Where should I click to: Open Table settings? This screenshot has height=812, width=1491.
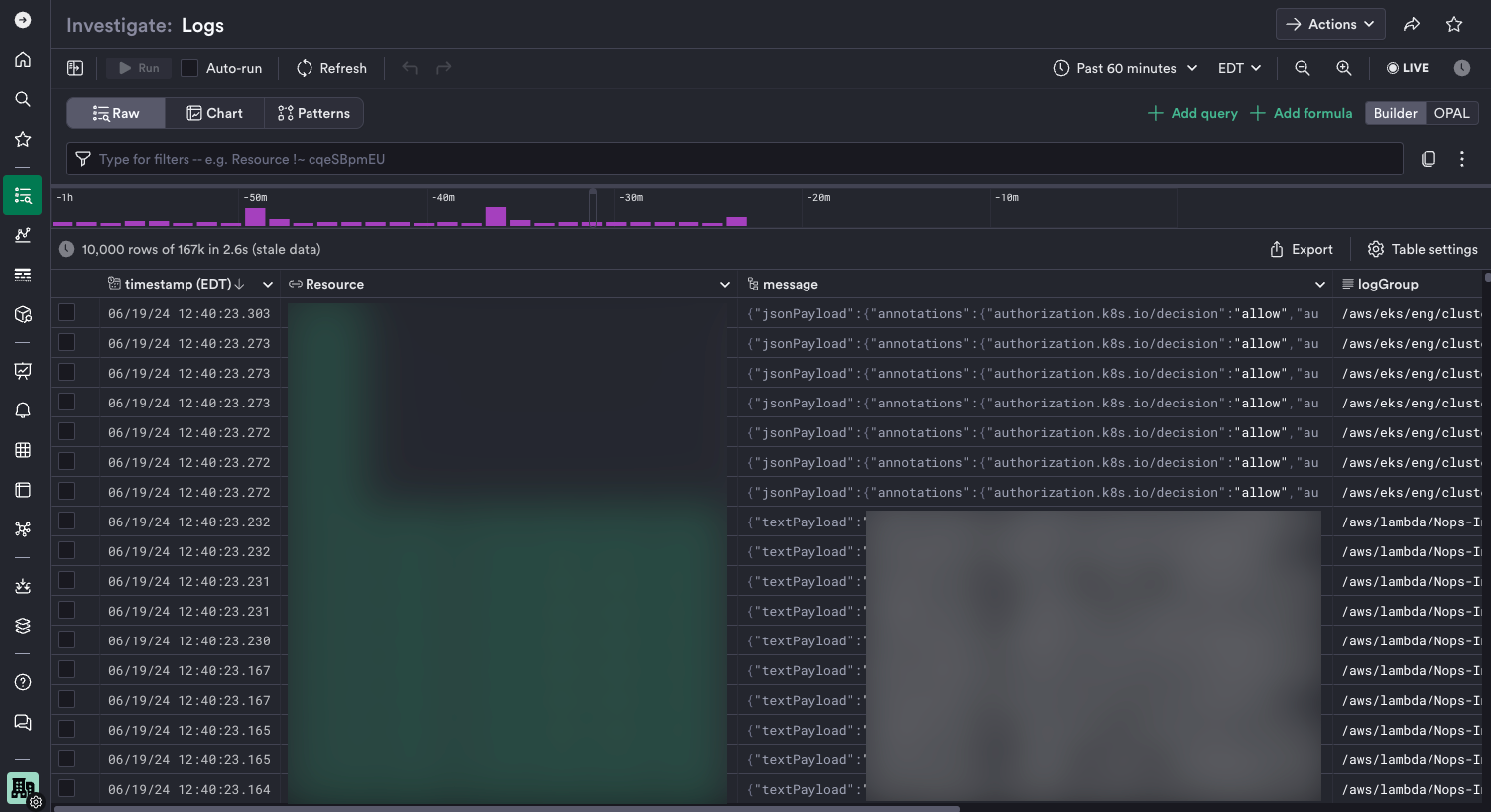point(1422,249)
